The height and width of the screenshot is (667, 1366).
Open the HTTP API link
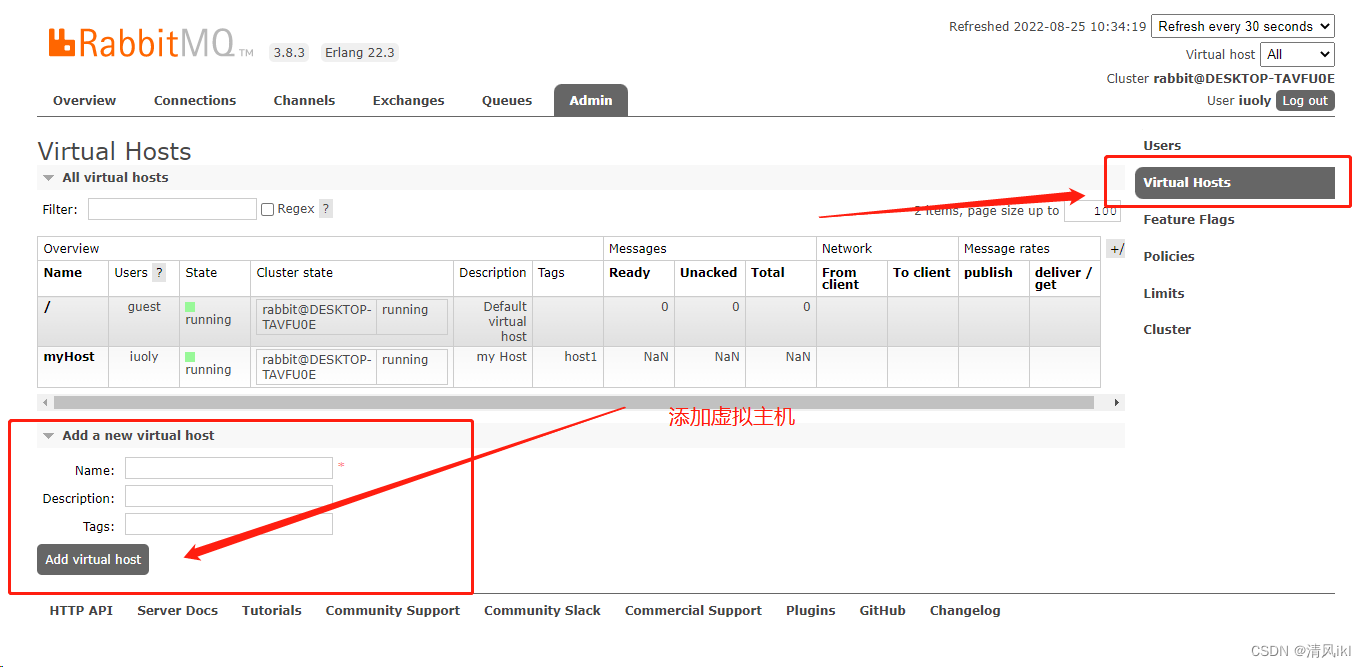pos(81,610)
